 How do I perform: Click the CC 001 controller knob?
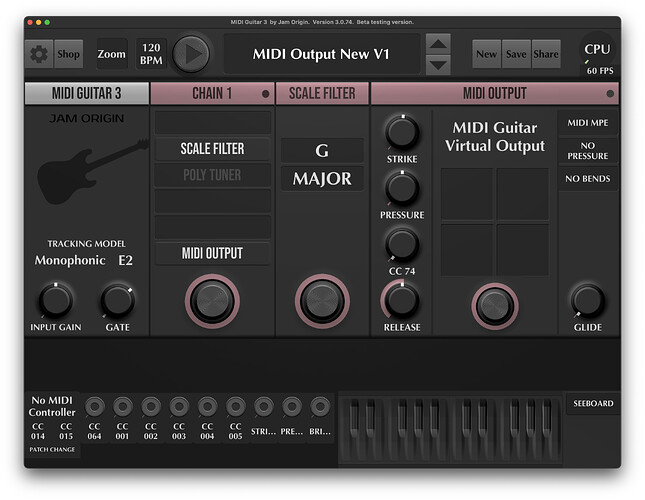coord(123,407)
